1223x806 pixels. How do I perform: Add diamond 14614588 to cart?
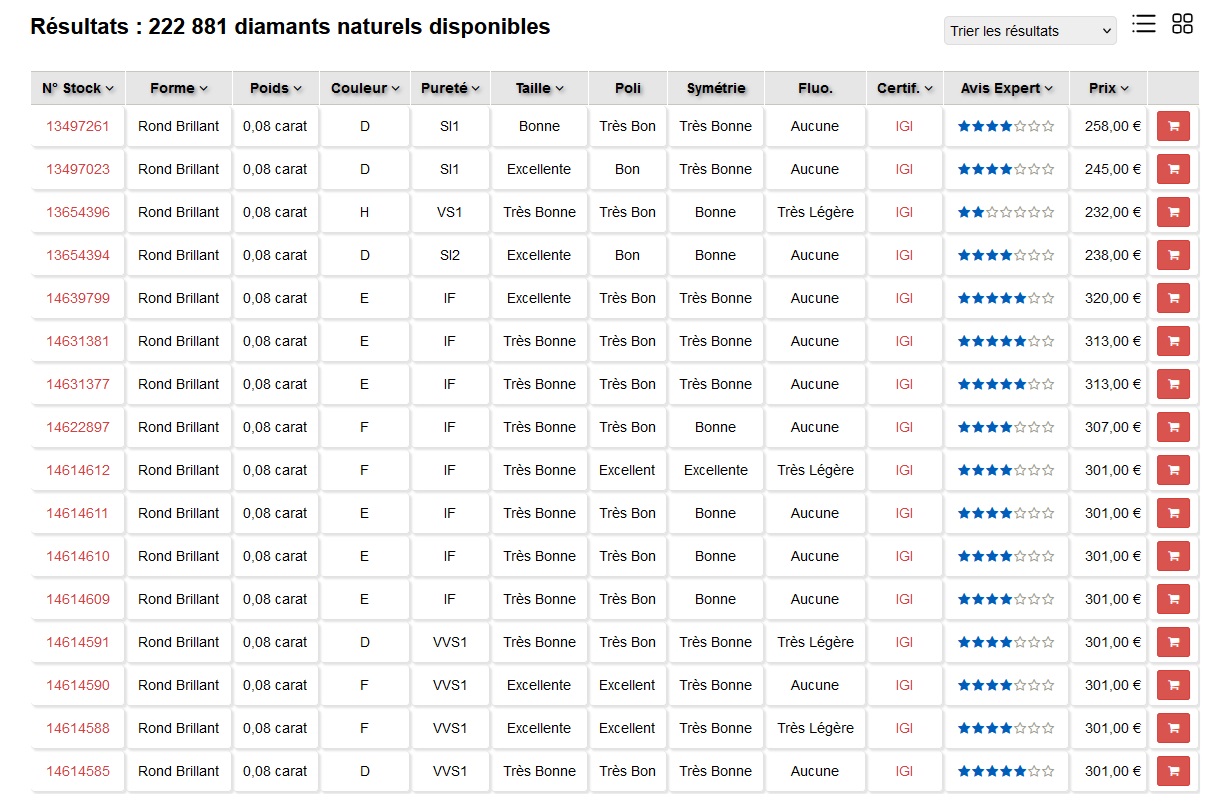pyautogui.click(x=1172, y=728)
